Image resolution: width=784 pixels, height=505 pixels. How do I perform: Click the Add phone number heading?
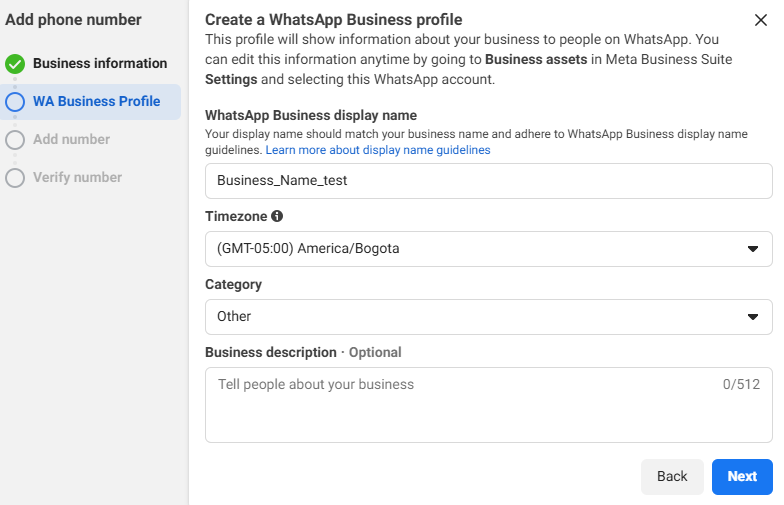tap(73, 20)
